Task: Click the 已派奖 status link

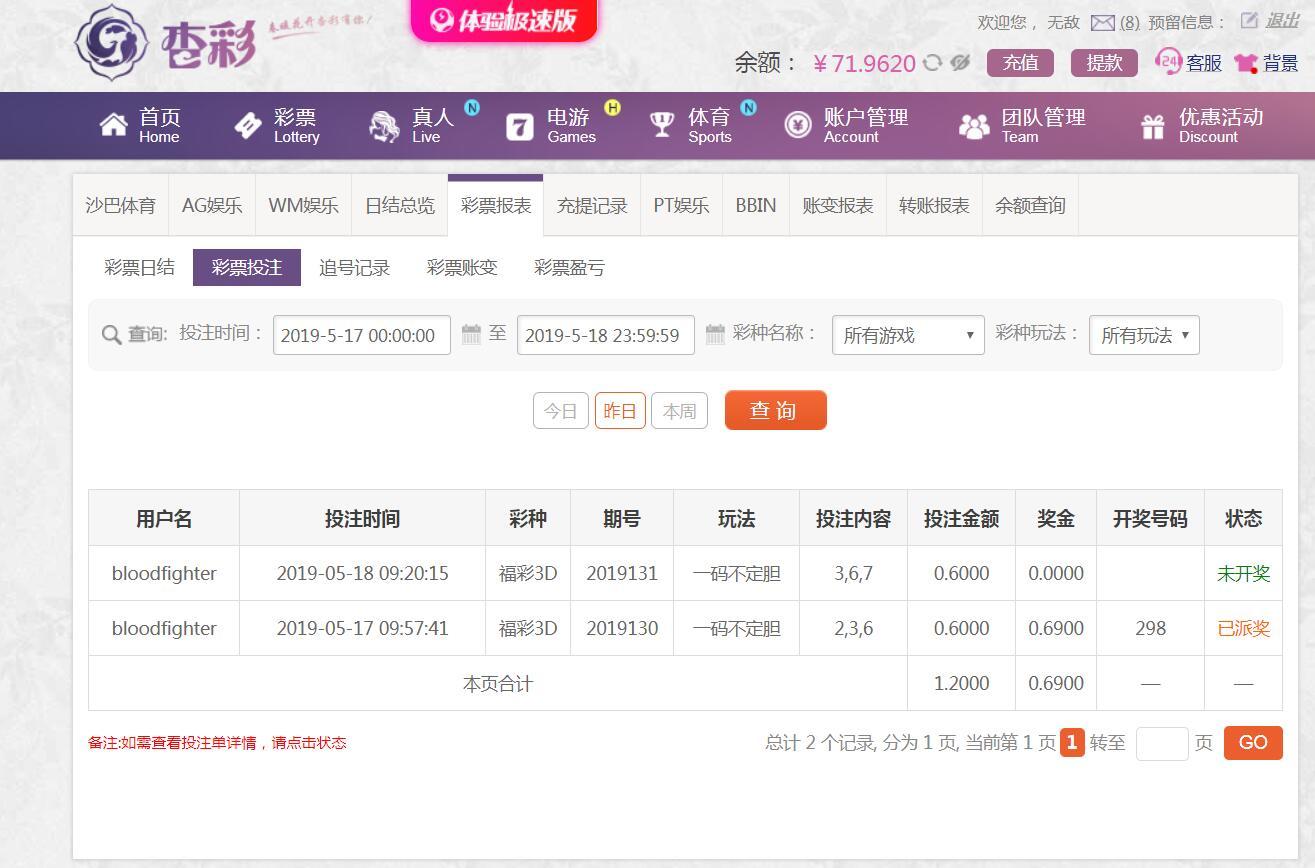Action: coord(1243,629)
